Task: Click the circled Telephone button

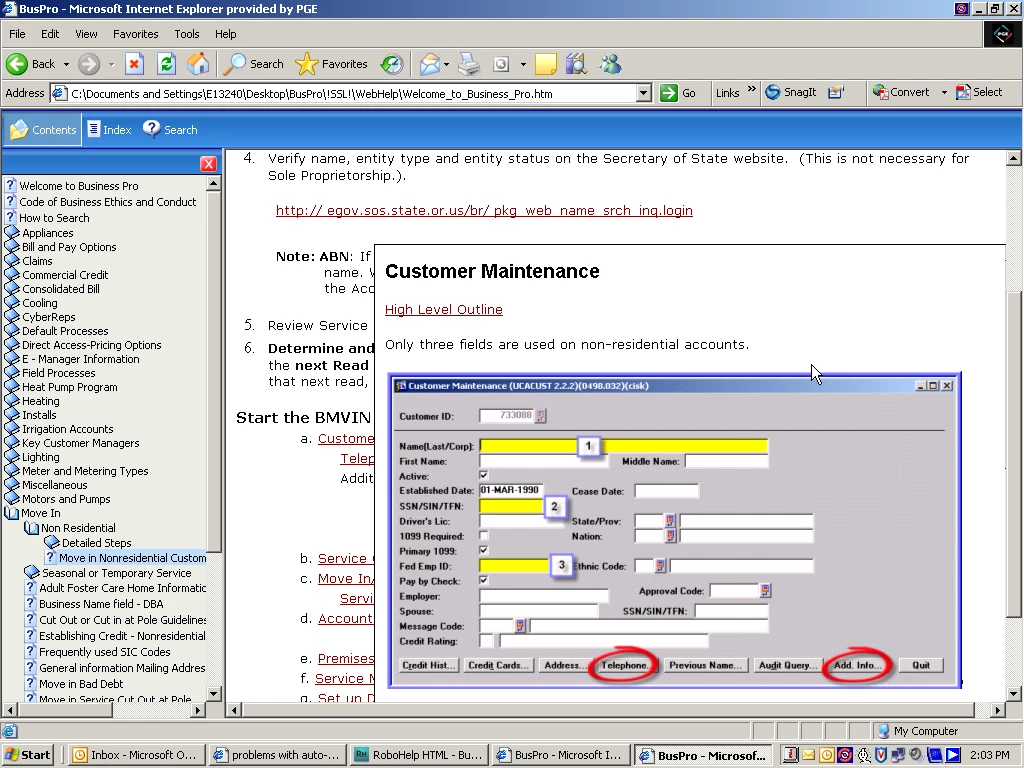Action: (624, 665)
